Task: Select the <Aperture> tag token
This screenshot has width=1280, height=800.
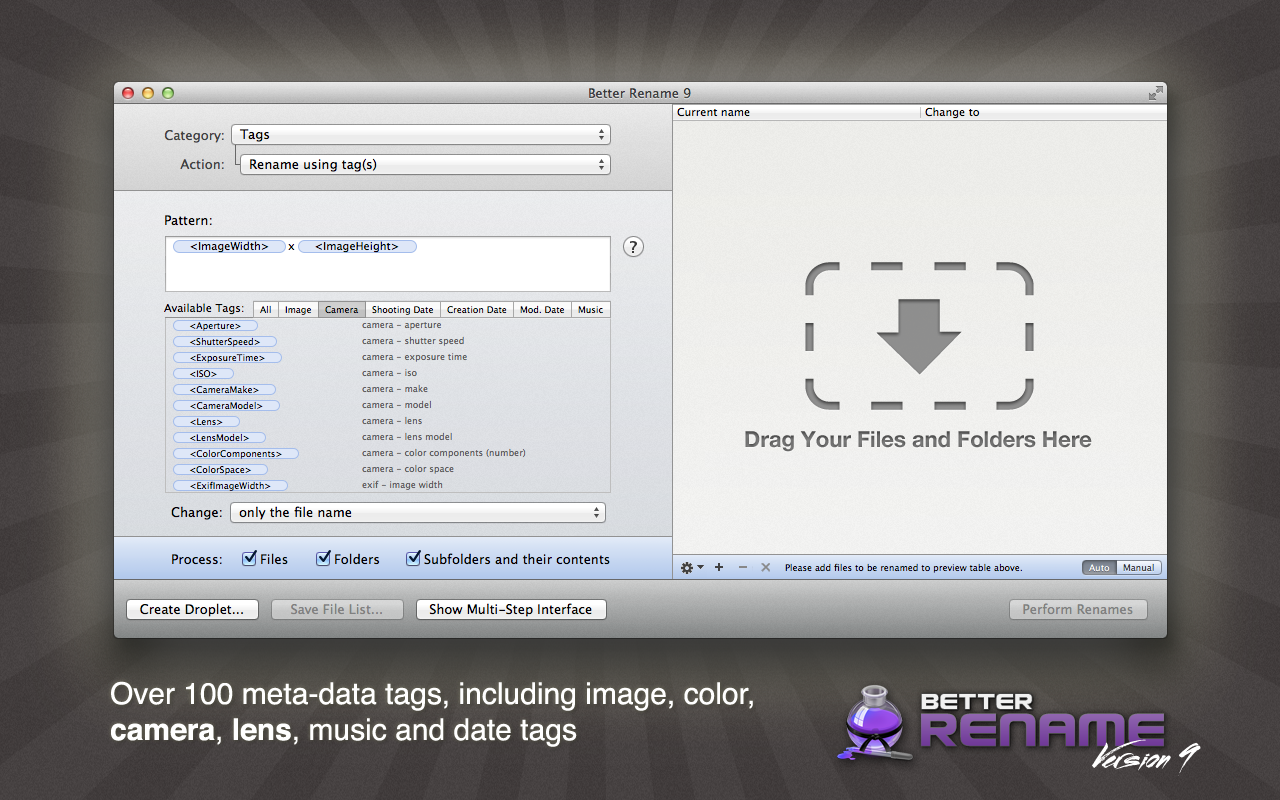Action: coord(215,326)
